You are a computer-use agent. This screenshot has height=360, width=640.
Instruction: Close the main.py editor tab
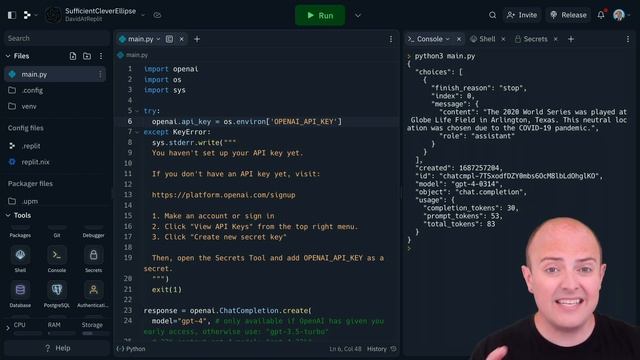click(x=182, y=39)
